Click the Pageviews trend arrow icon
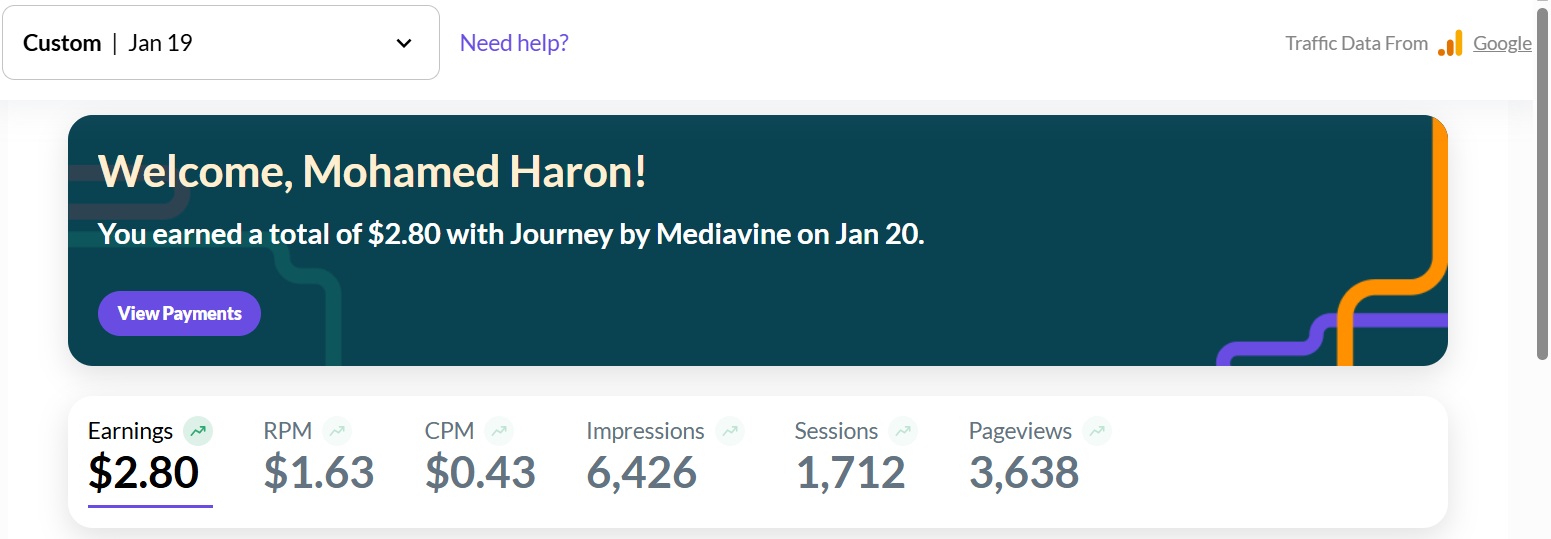The height and width of the screenshot is (539, 1551). coord(1097,432)
